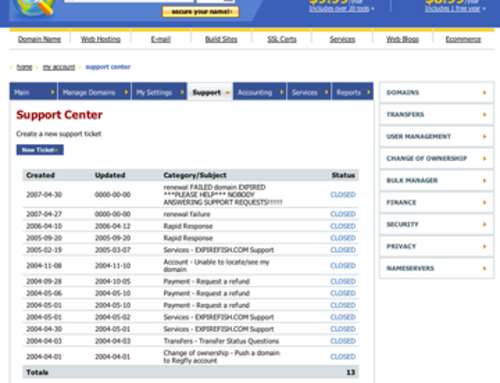
Task: Click the New Ticket button
Action: point(40,150)
